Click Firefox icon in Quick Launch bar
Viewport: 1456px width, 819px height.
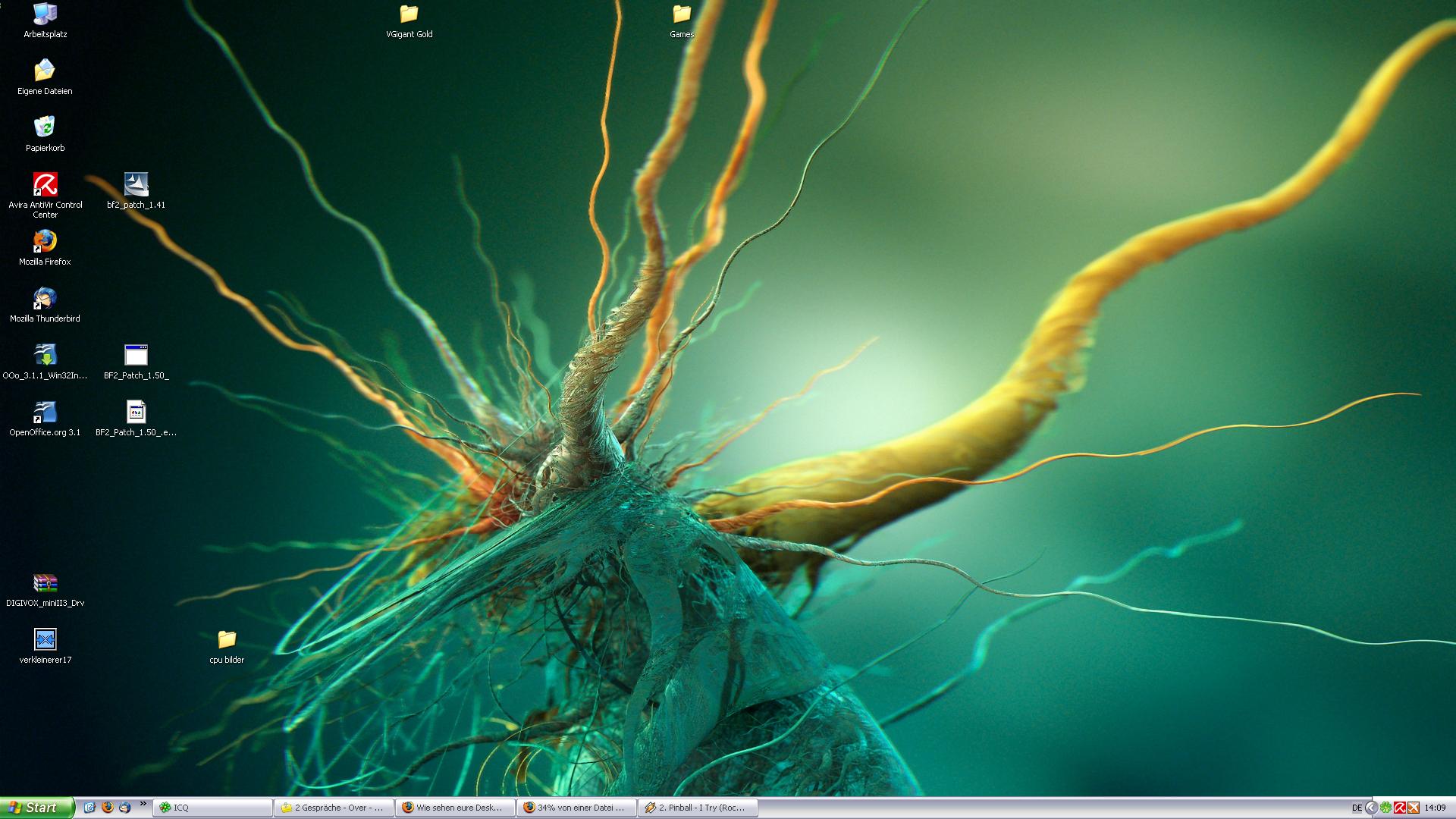click(108, 808)
